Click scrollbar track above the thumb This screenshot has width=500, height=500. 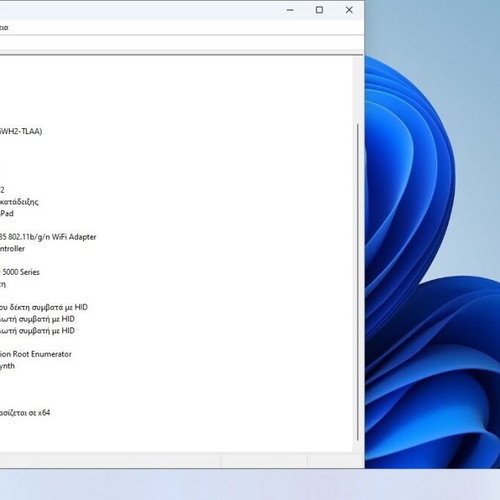[x=358, y=90]
